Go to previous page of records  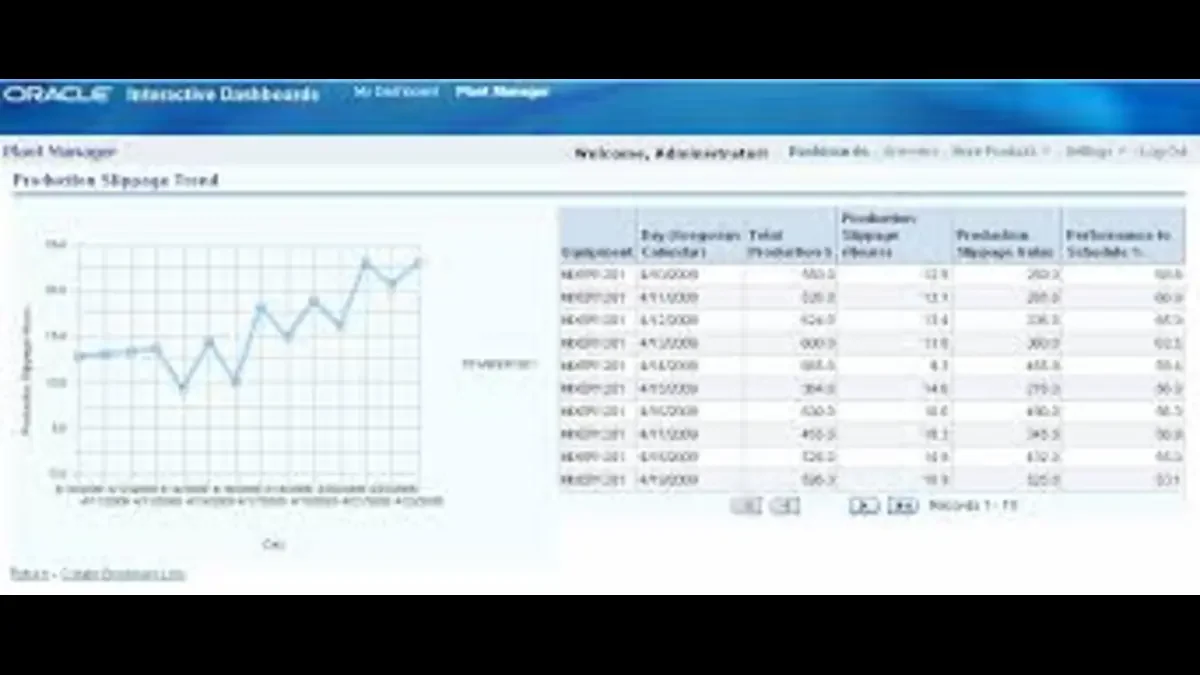click(x=785, y=506)
